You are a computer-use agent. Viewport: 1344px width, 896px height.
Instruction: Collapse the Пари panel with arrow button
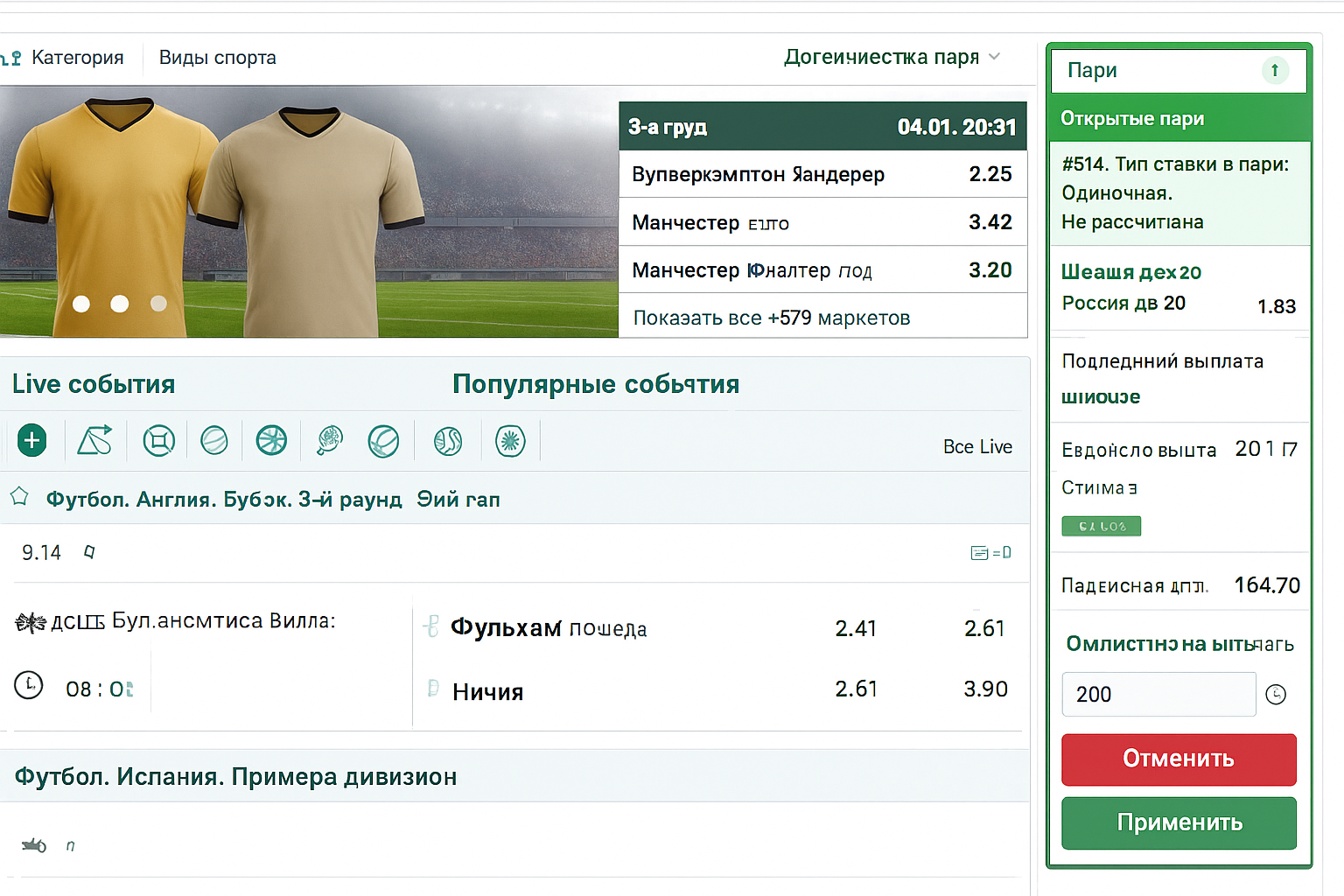(x=1275, y=70)
